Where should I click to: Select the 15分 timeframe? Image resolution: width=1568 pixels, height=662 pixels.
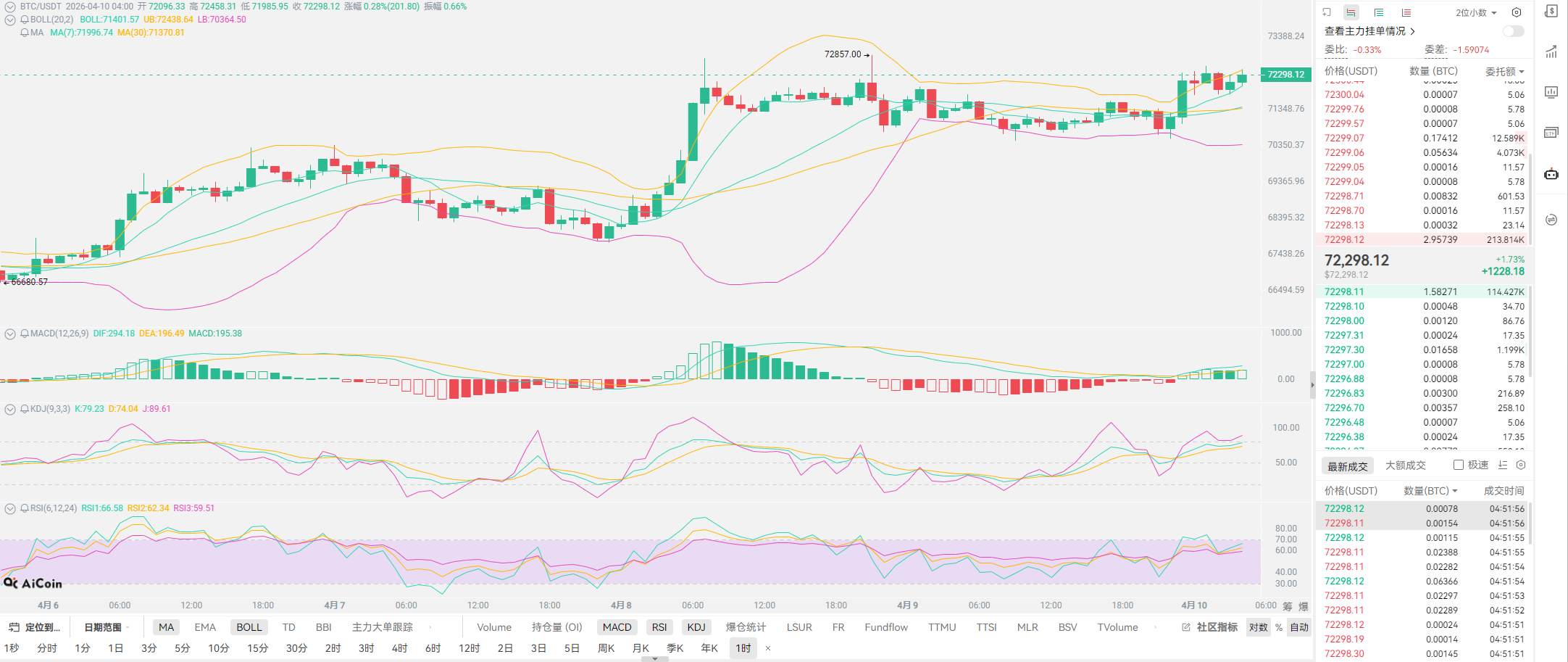[257, 648]
